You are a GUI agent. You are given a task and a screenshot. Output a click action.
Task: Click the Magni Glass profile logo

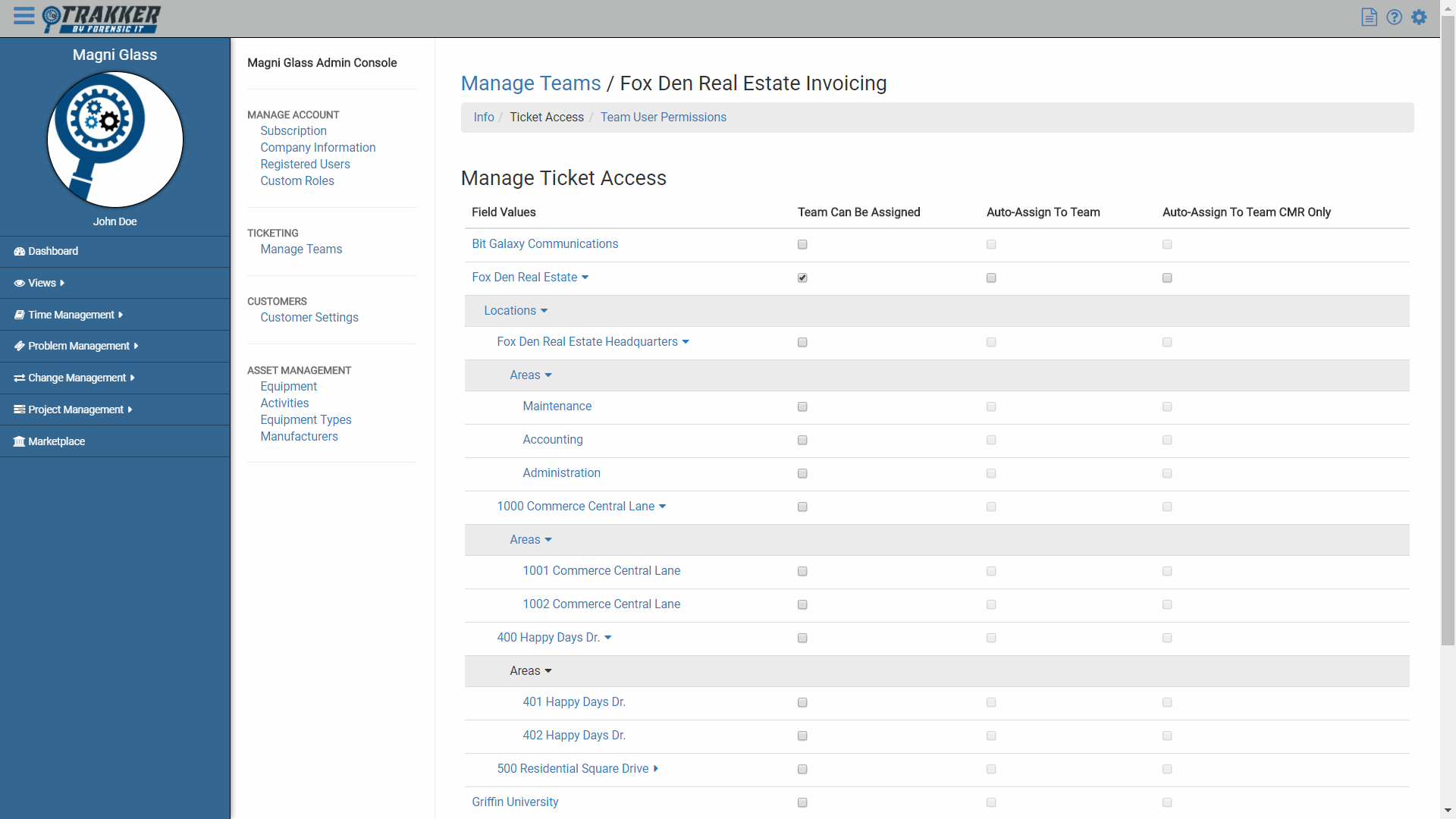[x=115, y=140]
